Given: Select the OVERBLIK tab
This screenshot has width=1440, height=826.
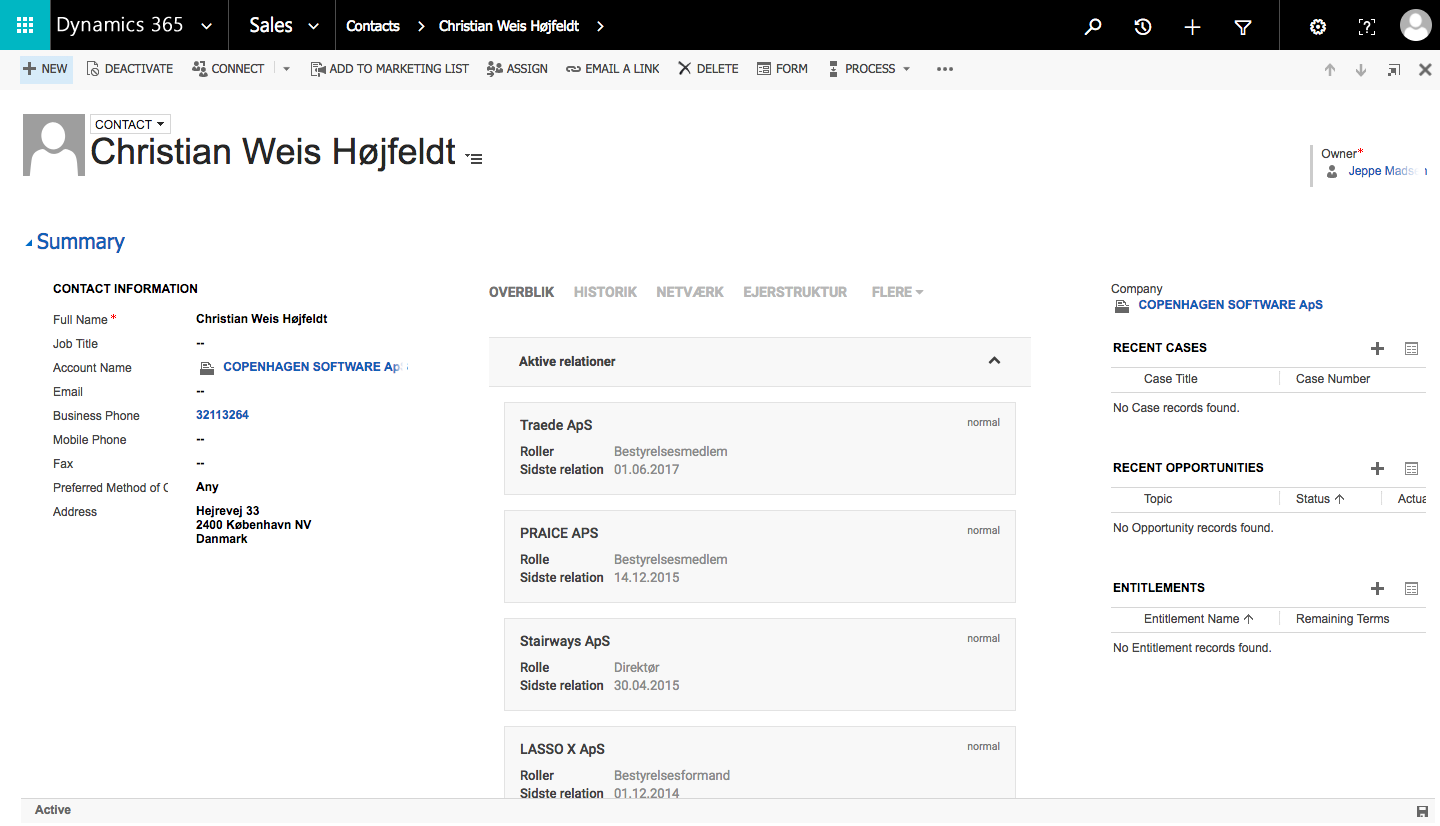Looking at the screenshot, I should click(x=521, y=292).
